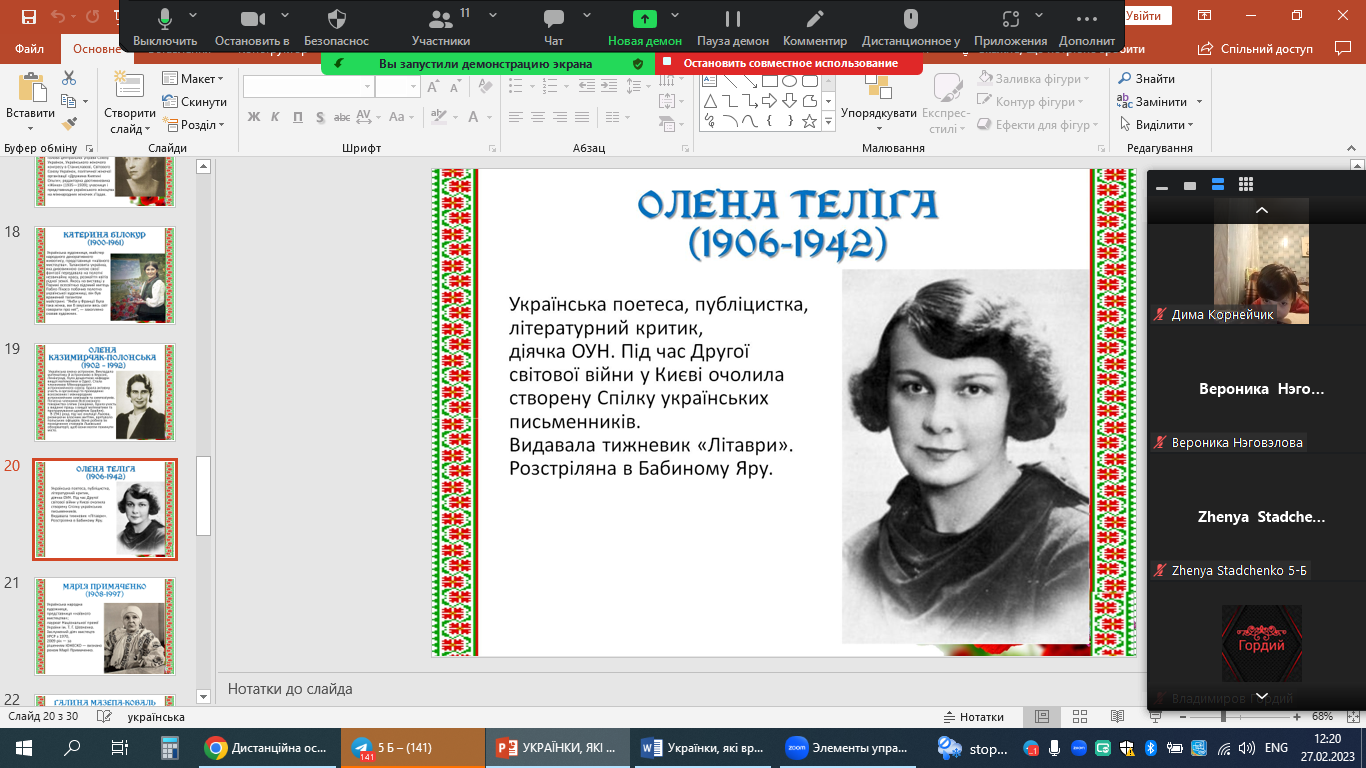Select slide 21 Марія Примаченко thumbnail
1366x768 pixels.
click(x=106, y=626)
